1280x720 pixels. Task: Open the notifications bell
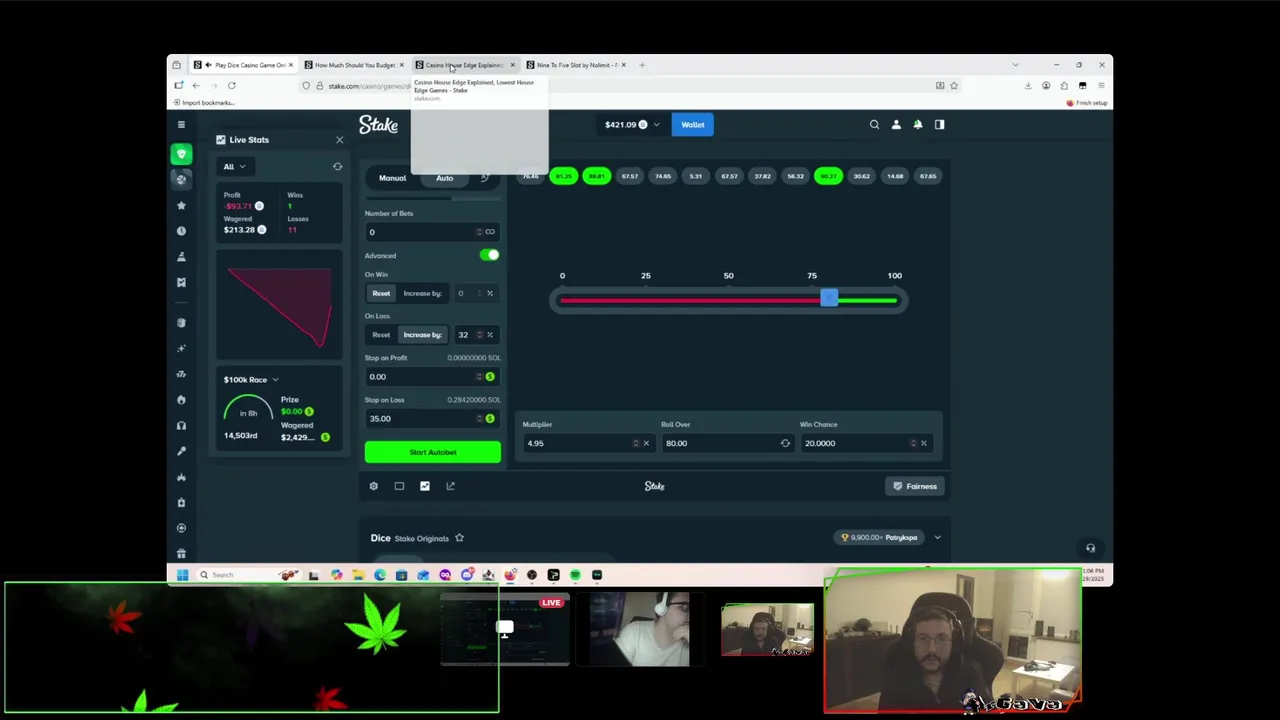pyautogui.click(x=918, y=125)
